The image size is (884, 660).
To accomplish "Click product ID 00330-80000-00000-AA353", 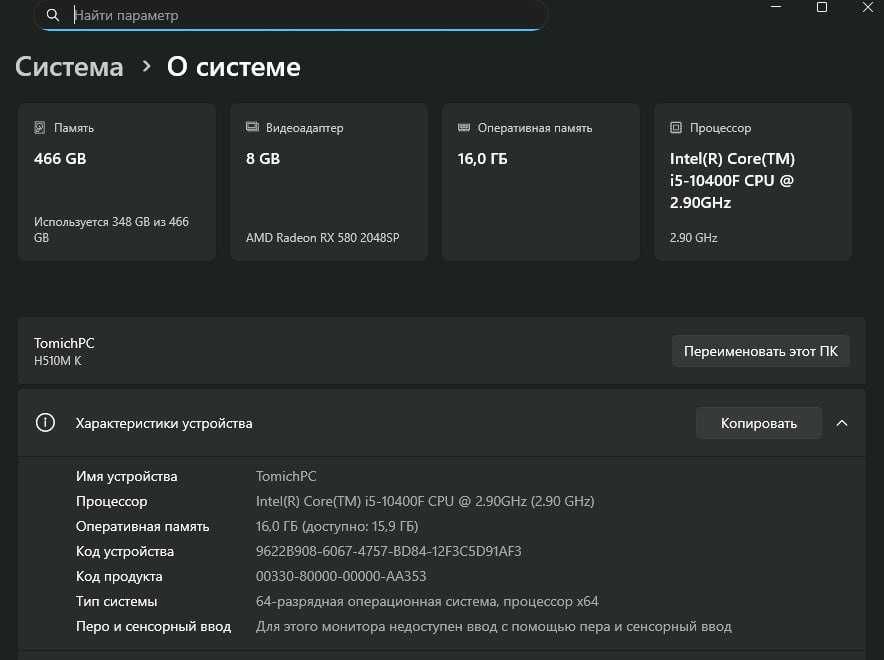I will point(341,576).
